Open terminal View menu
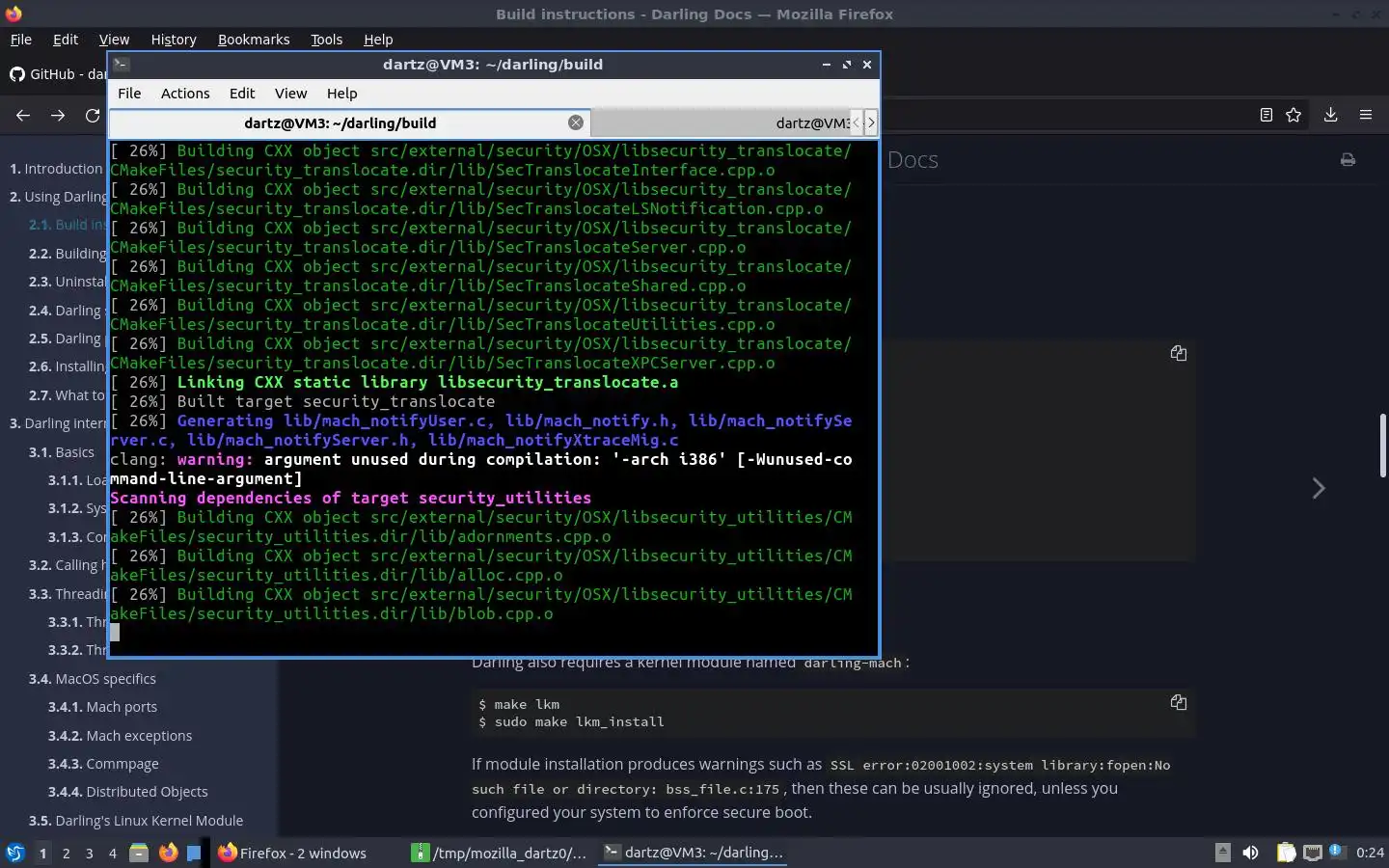 [290, 94]
